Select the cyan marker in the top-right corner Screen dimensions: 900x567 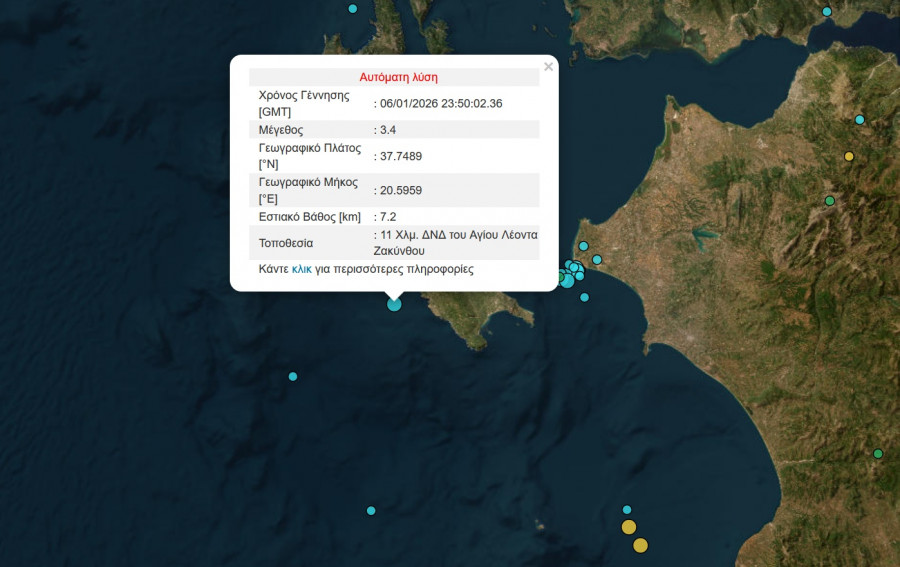(x=827, y=11)
